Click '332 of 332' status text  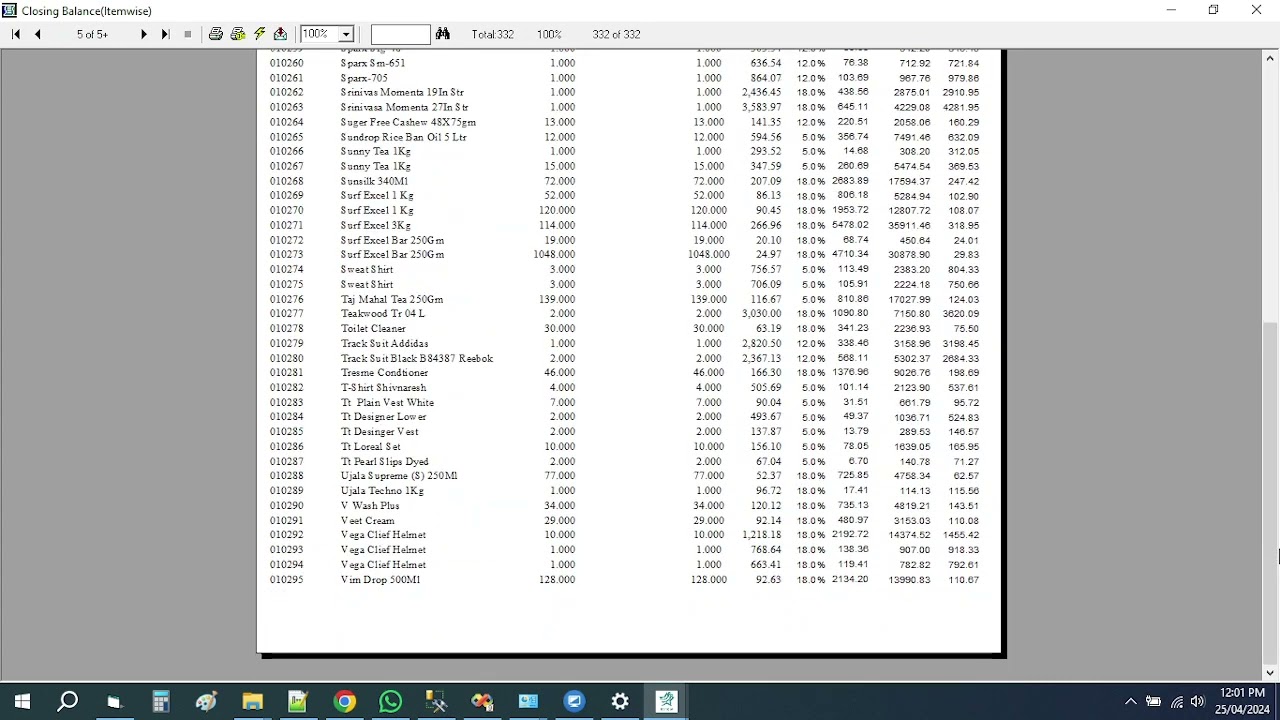pyautogui.click(x=616, y=34)
